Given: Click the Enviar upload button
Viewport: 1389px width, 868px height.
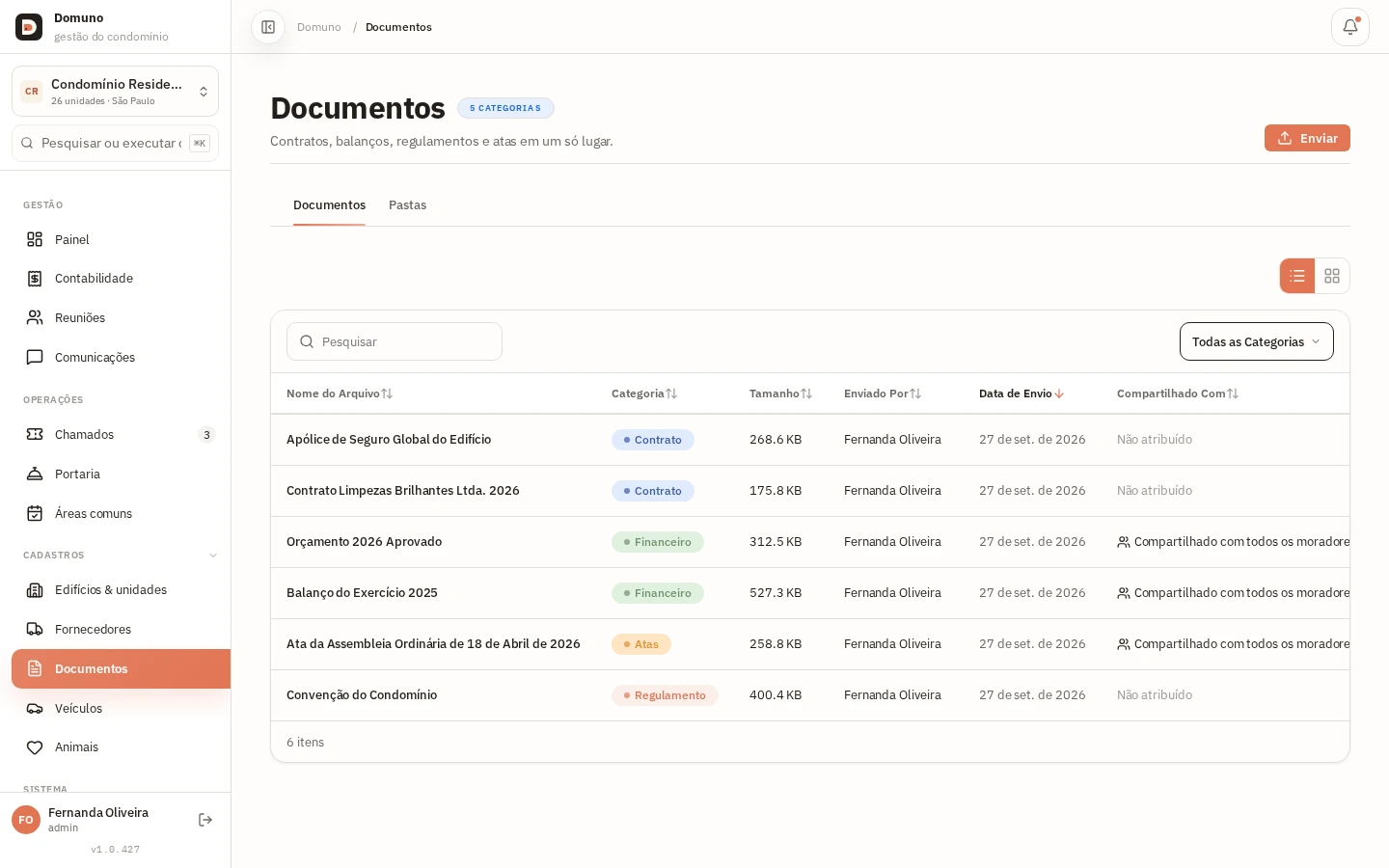Looking at the screenshot, I should click(x=1307, y=138).
